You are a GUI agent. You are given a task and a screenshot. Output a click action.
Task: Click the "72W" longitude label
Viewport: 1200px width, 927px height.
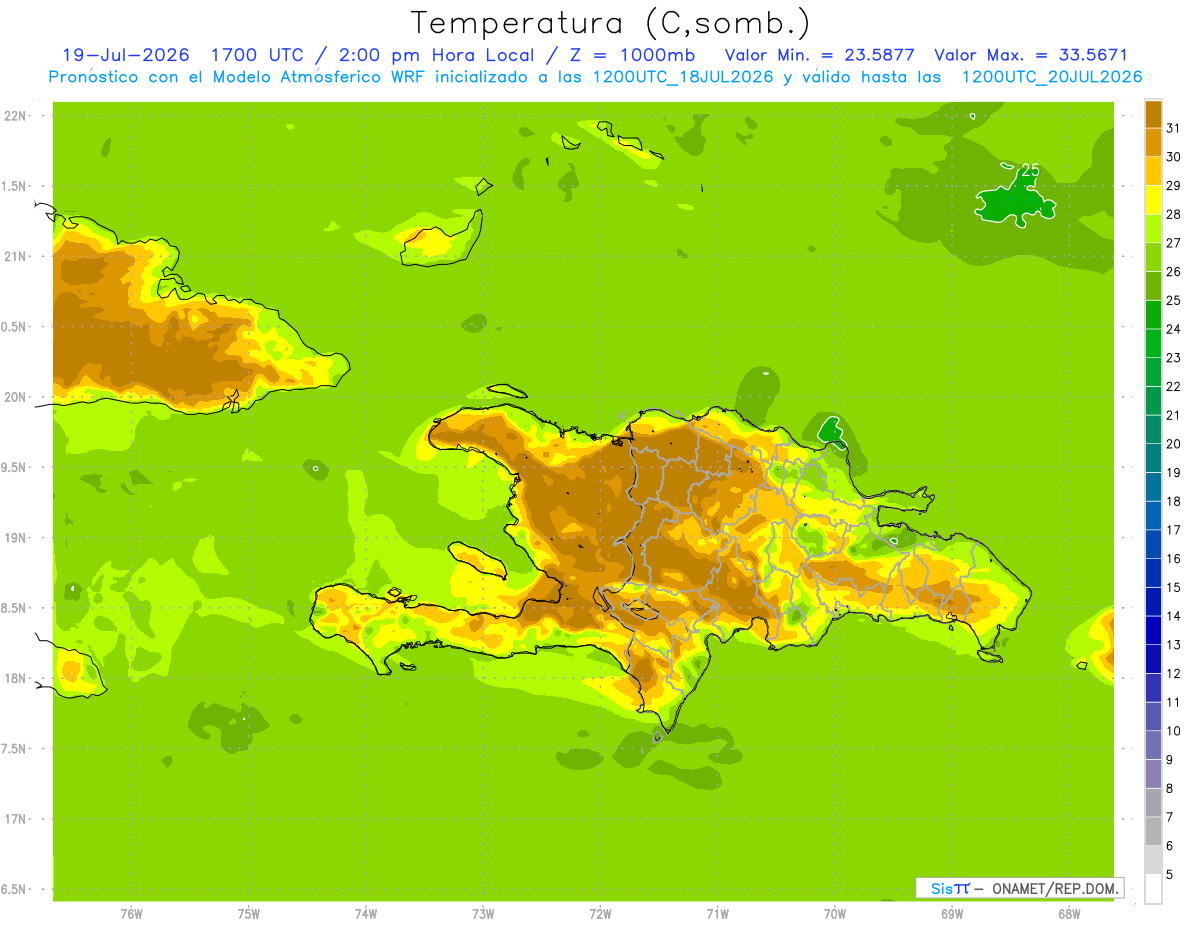[600, 914]
